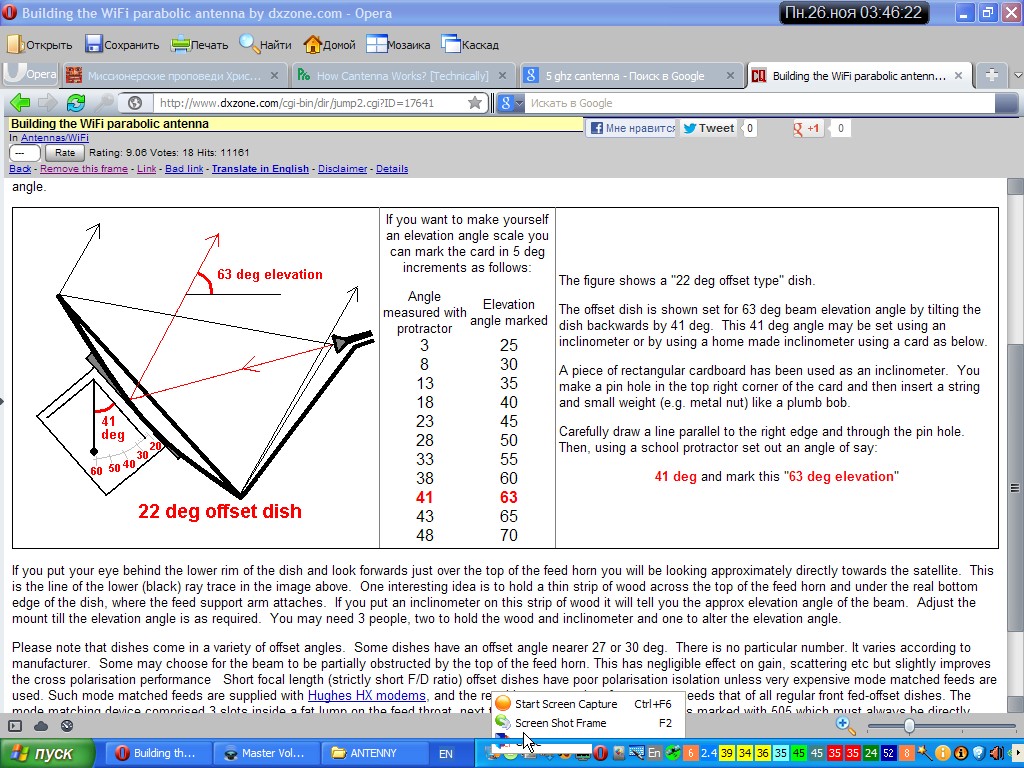Click the Bad link report link
This screenshot has height=768, width=1024.
[x=184, y=168]
